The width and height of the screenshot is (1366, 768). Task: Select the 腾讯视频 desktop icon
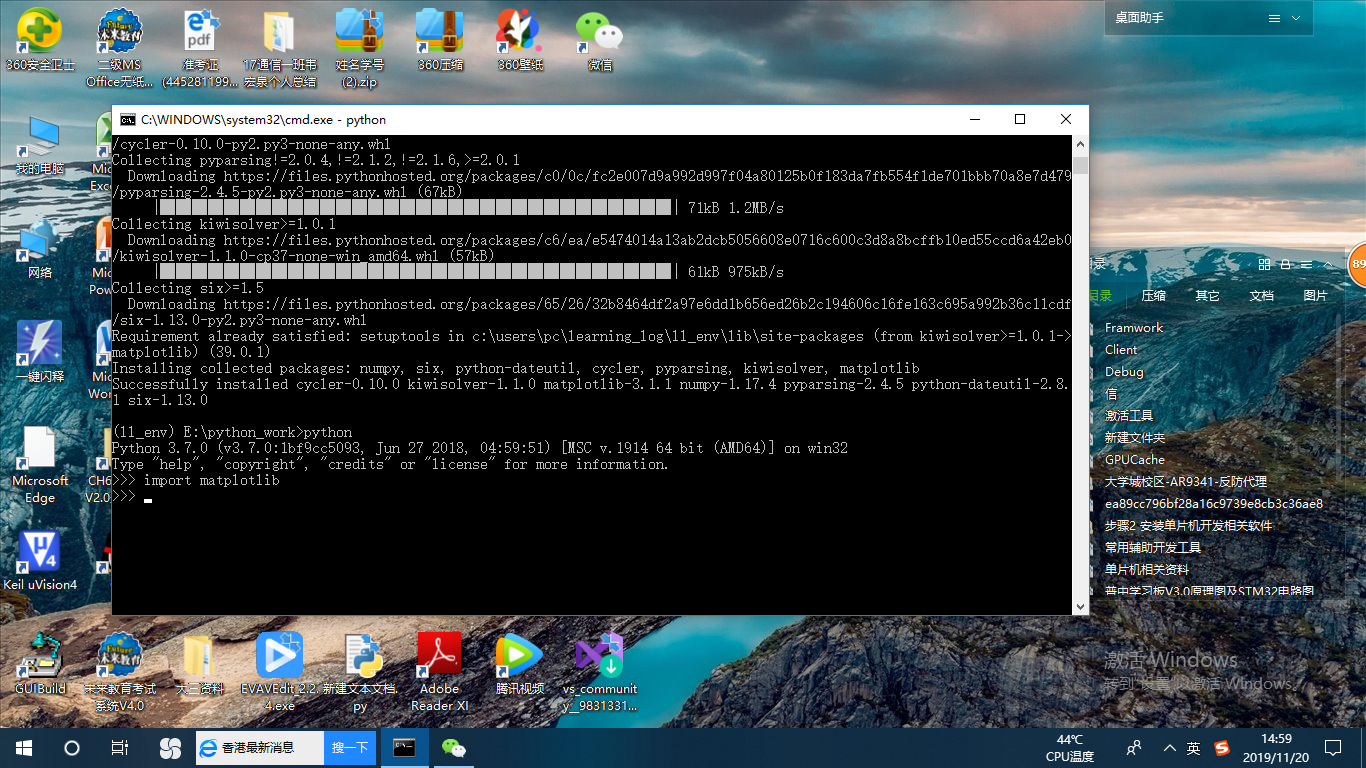[x=520, y=664]
